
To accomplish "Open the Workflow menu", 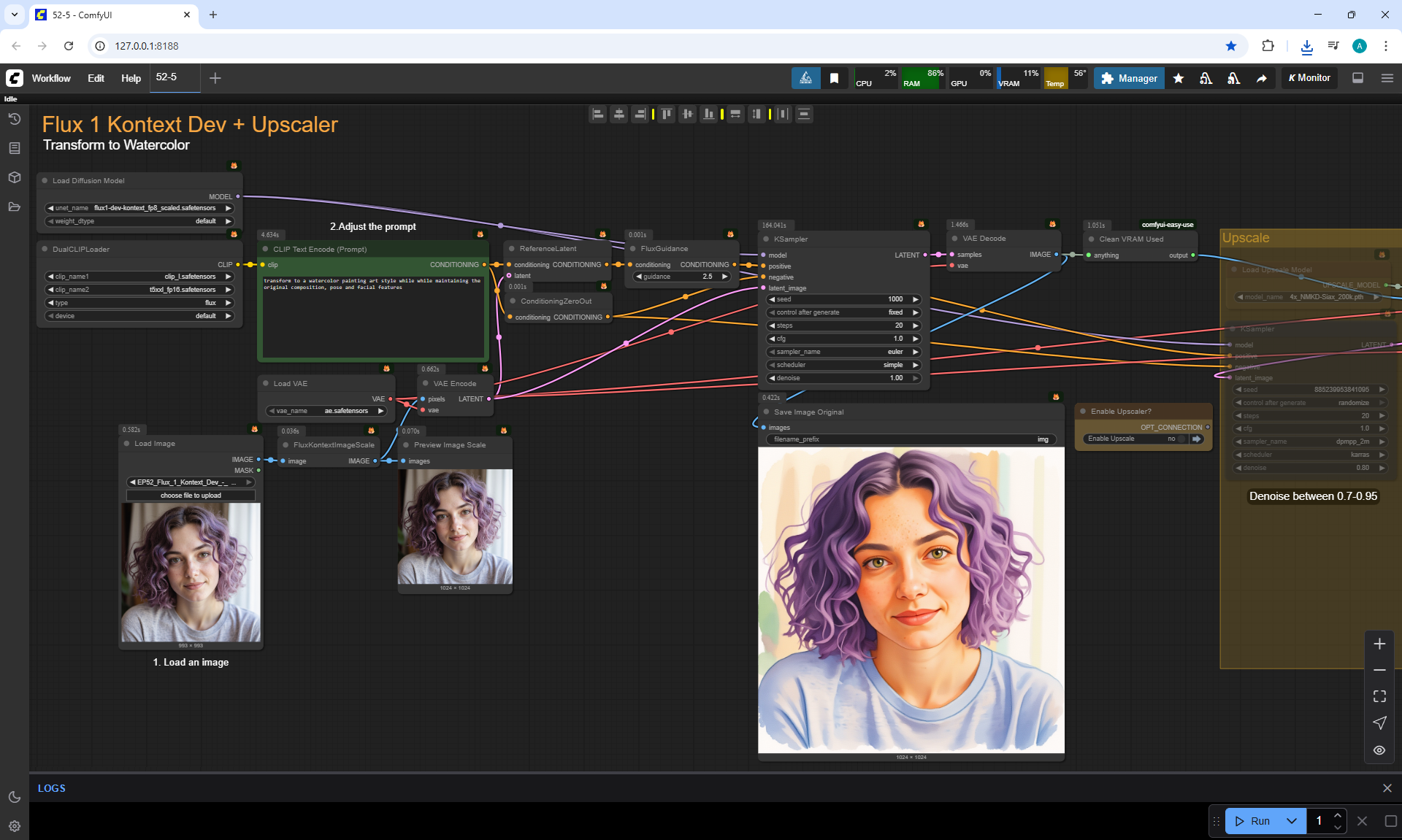I will pyautogui.click(x=51, y=78).
